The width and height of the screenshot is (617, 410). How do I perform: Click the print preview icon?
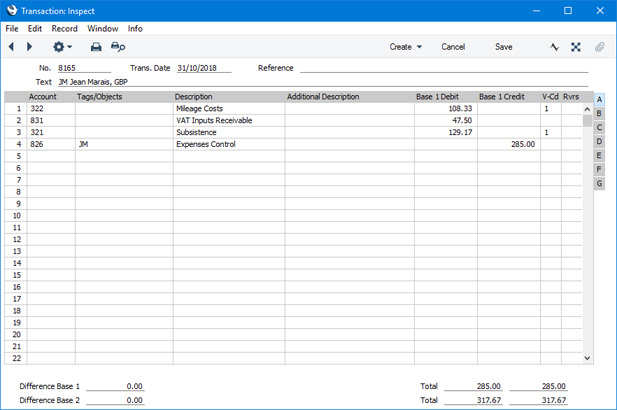tap(118, 47)
